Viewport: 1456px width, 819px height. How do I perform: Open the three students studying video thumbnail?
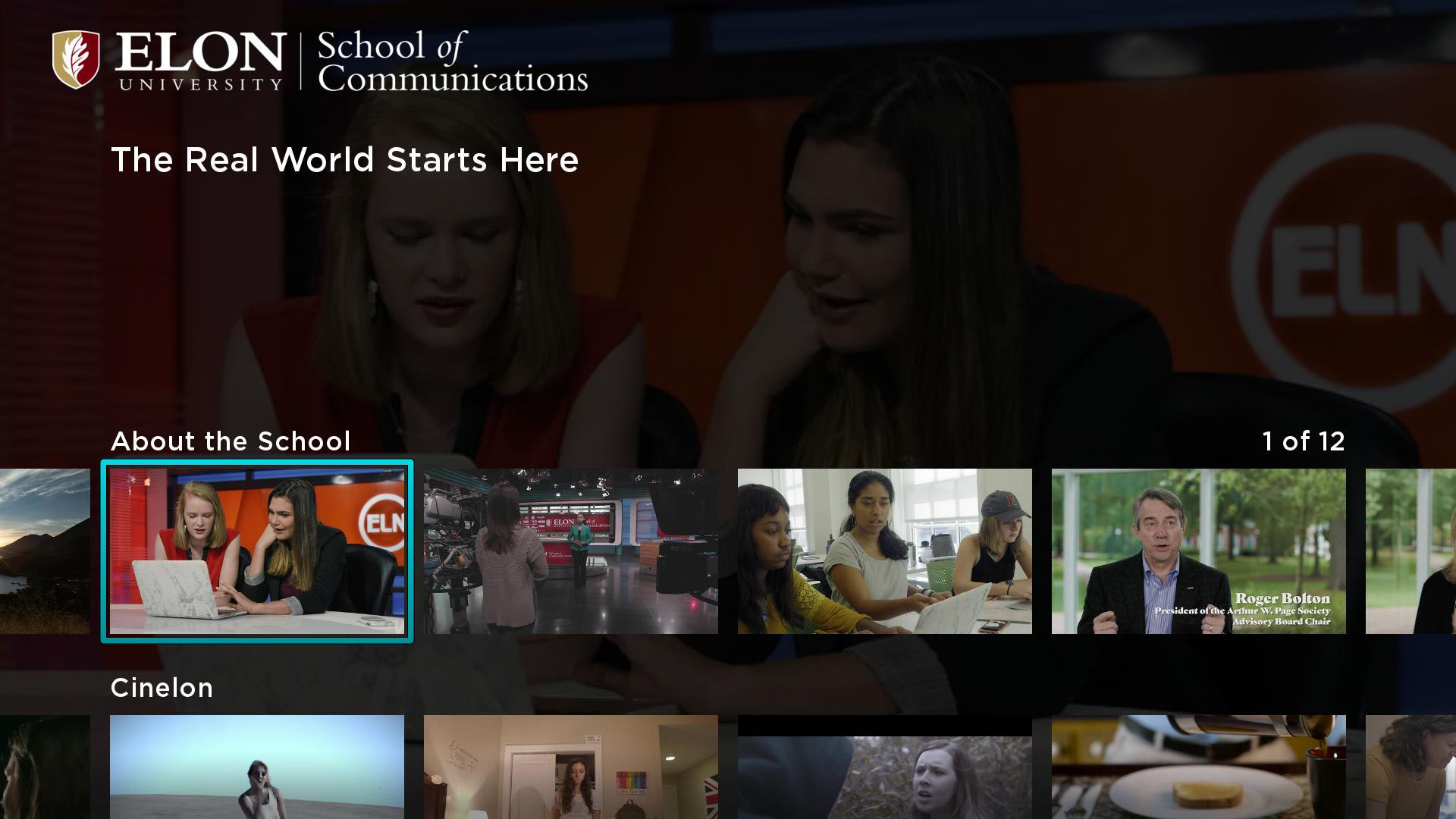(x=885, y=551)
